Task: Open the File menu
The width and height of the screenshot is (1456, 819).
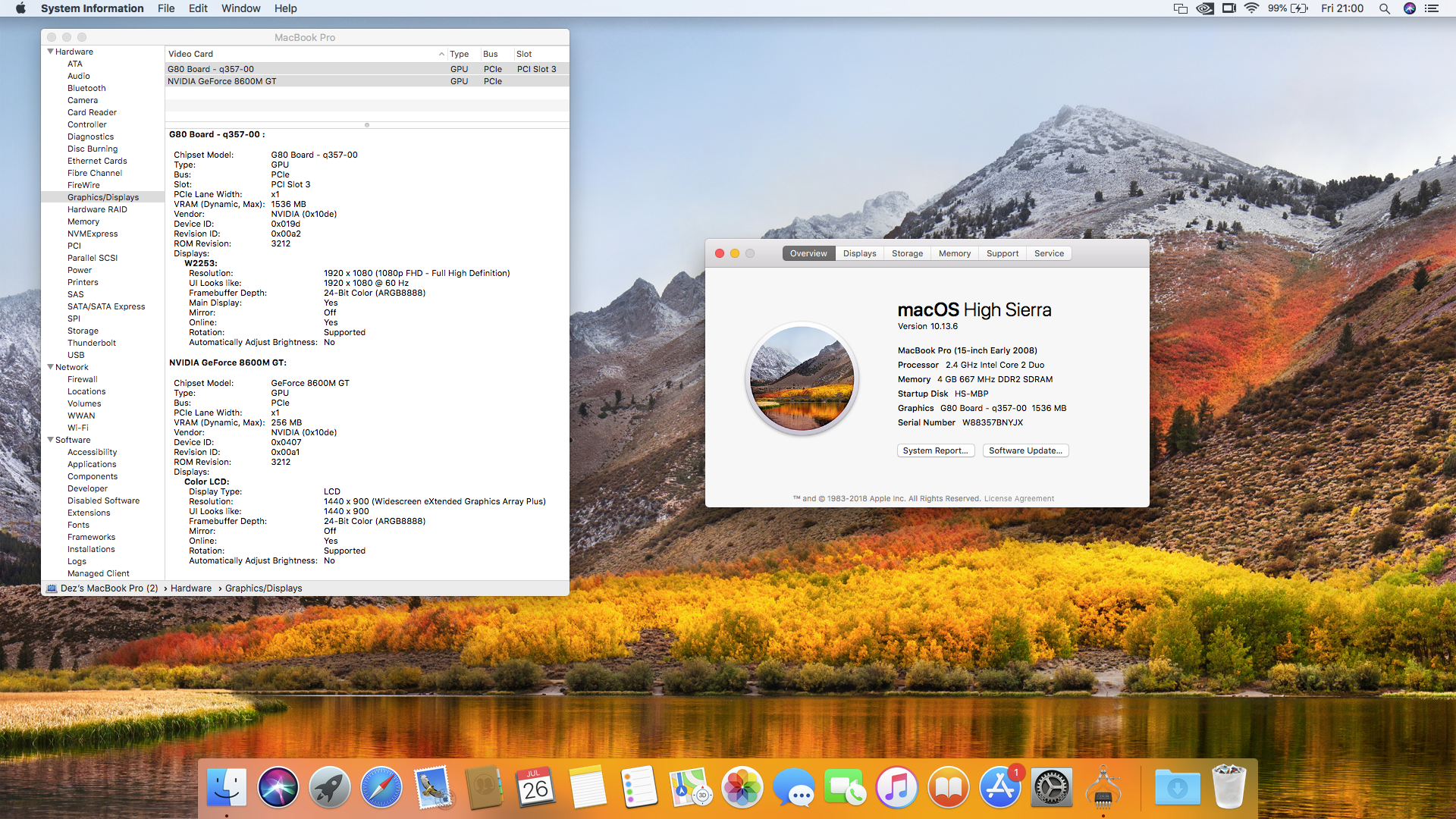Action: click(166, 8)
